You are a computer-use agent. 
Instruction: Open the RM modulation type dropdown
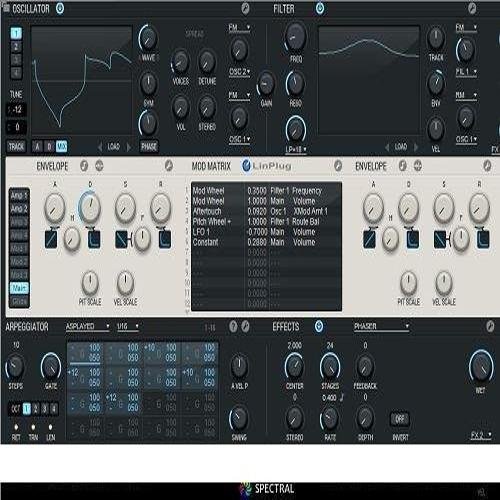coord(466,95)
